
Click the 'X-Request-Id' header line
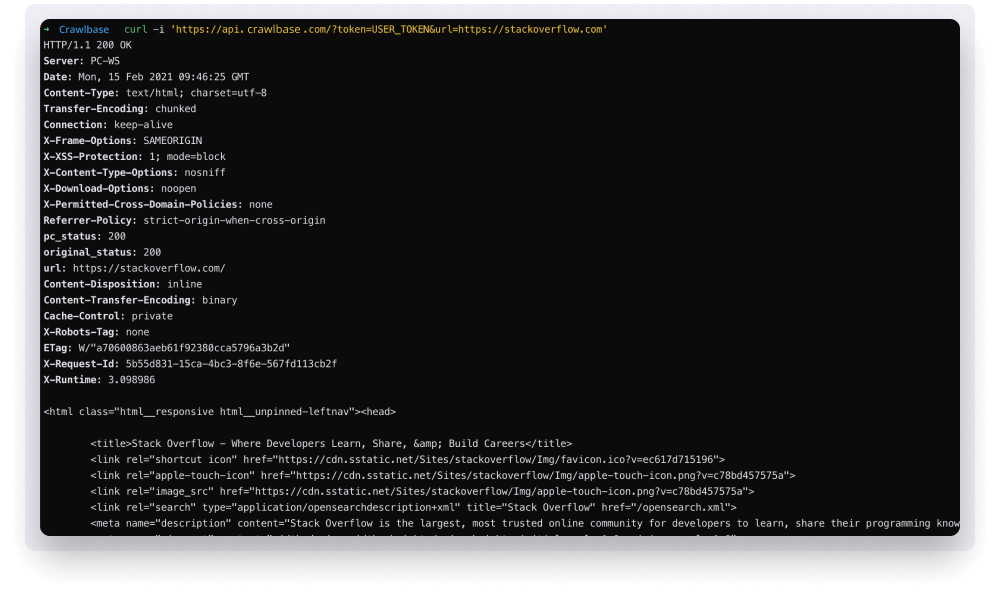pos(190,364)
